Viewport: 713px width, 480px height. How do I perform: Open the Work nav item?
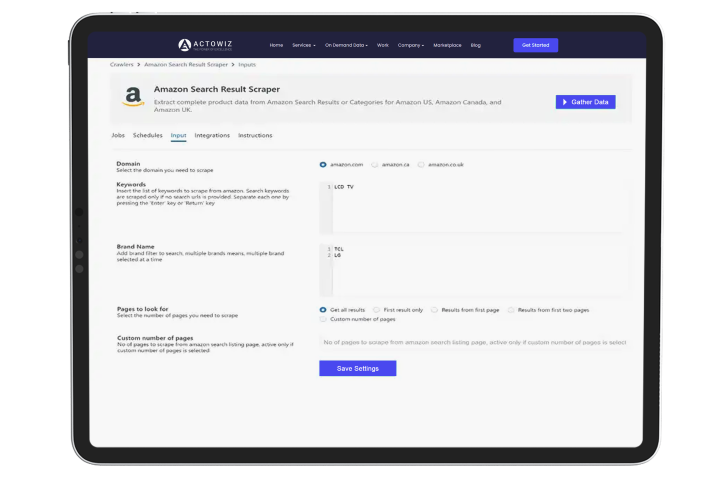[x=382, y=45]
